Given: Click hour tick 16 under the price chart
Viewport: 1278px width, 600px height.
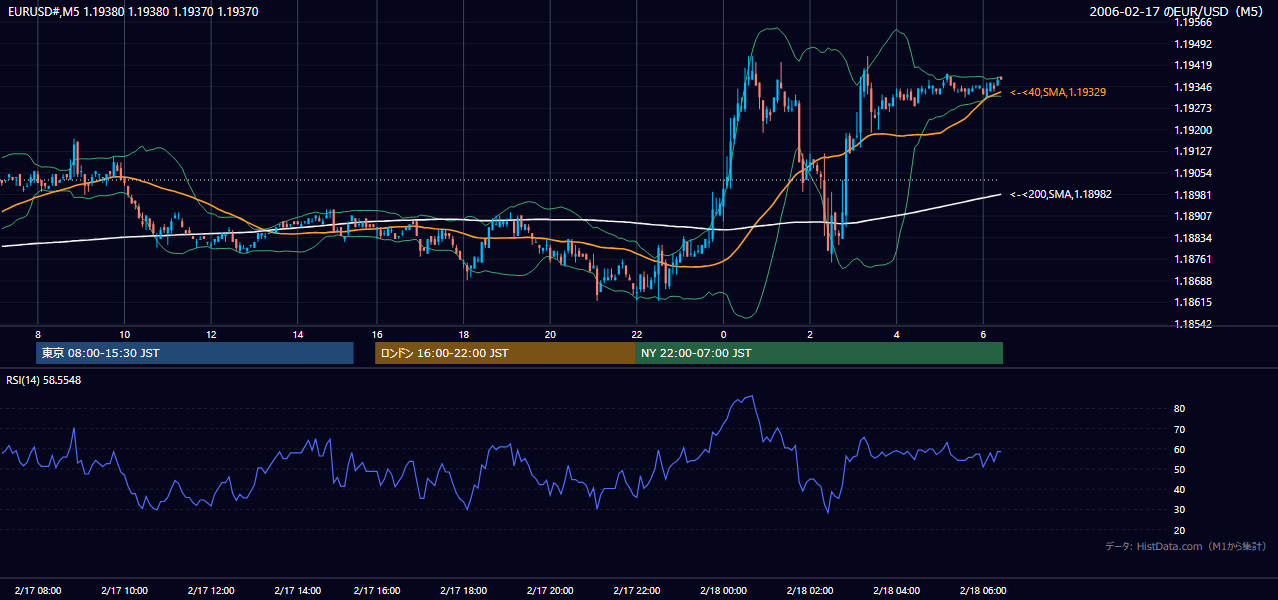Looking at the screenshot, I should pos(377,335).
